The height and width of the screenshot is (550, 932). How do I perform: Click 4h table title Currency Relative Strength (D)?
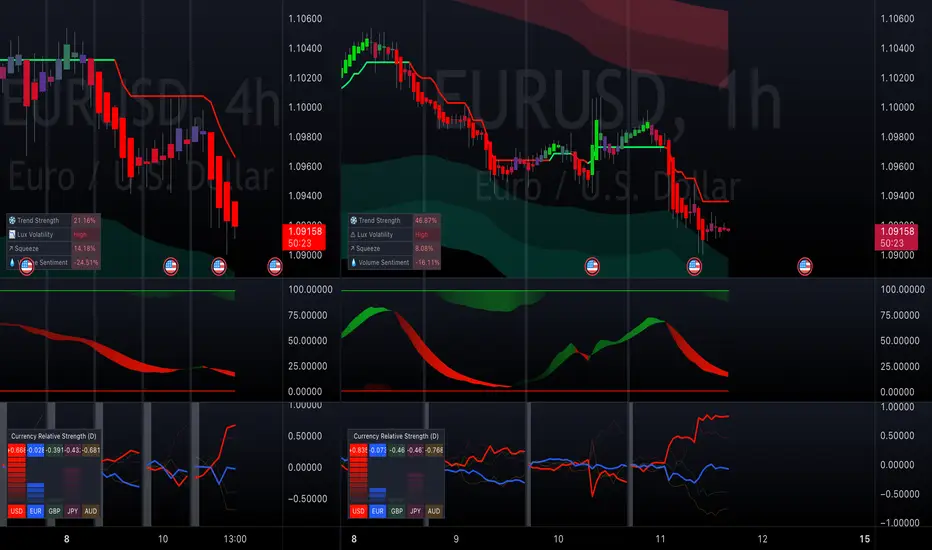coord(53,436)
